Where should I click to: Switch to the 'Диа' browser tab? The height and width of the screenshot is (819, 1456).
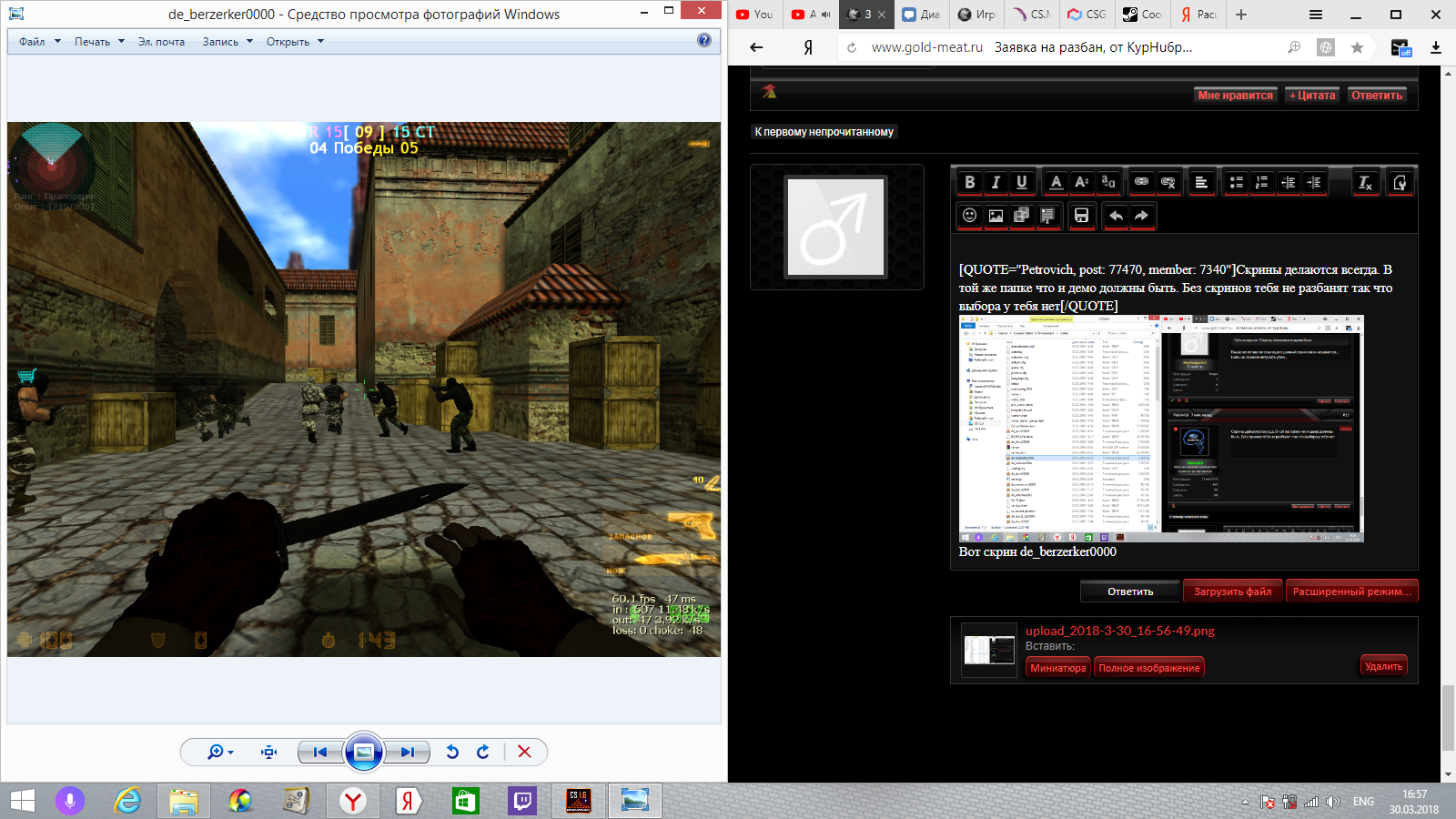pos(922,15)
